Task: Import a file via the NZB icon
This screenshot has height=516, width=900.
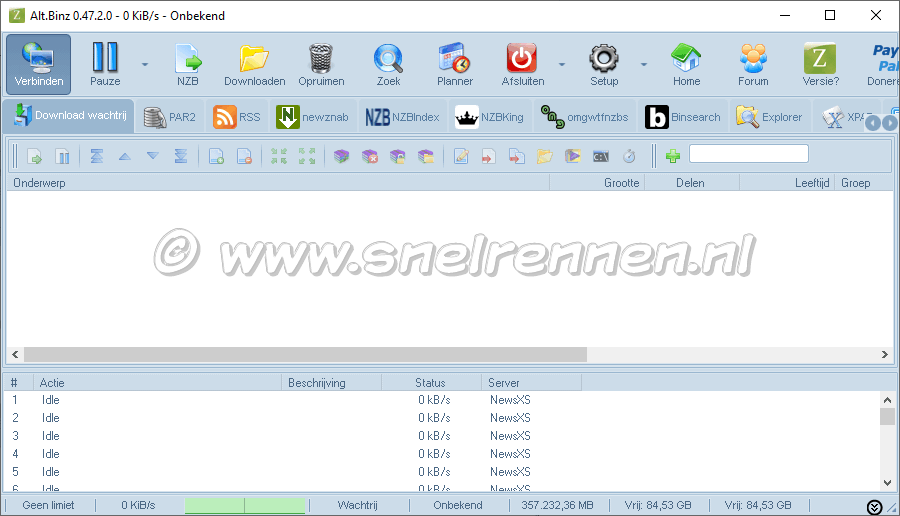Action: click(188, 64)
